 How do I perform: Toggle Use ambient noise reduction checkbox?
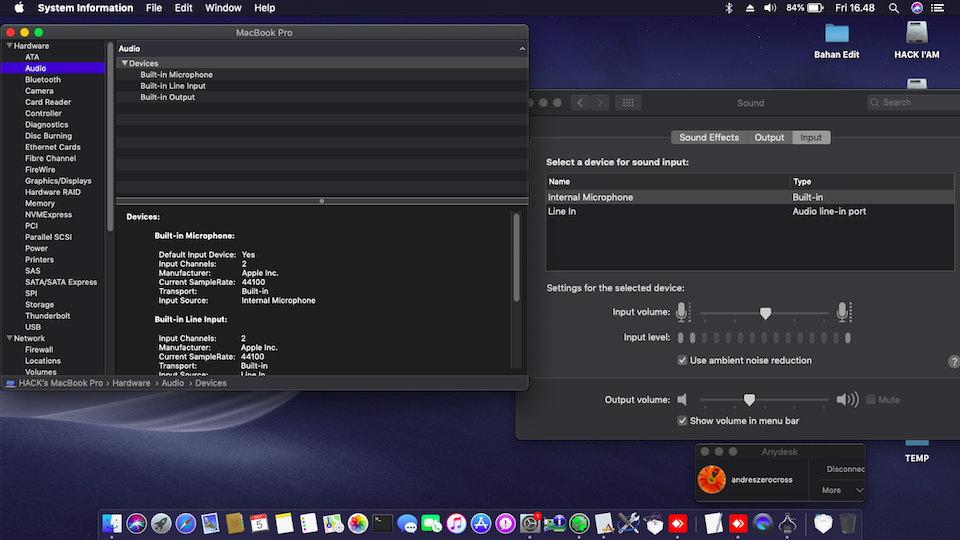pyautogui.click(x=682, y=360)
